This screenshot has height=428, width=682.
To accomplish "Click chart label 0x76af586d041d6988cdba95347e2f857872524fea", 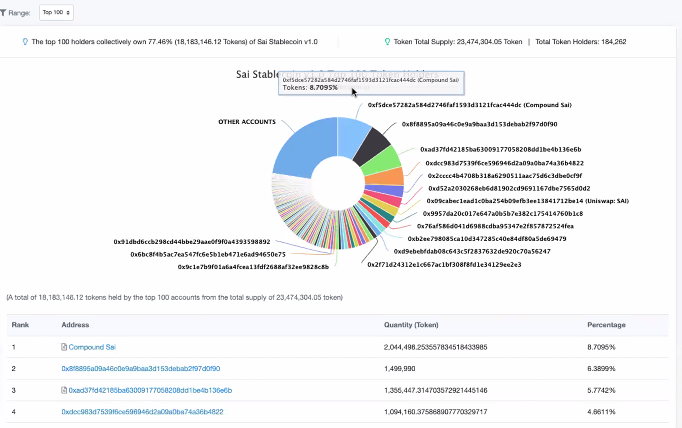I will pyautogui.click(x=495, y=226).
